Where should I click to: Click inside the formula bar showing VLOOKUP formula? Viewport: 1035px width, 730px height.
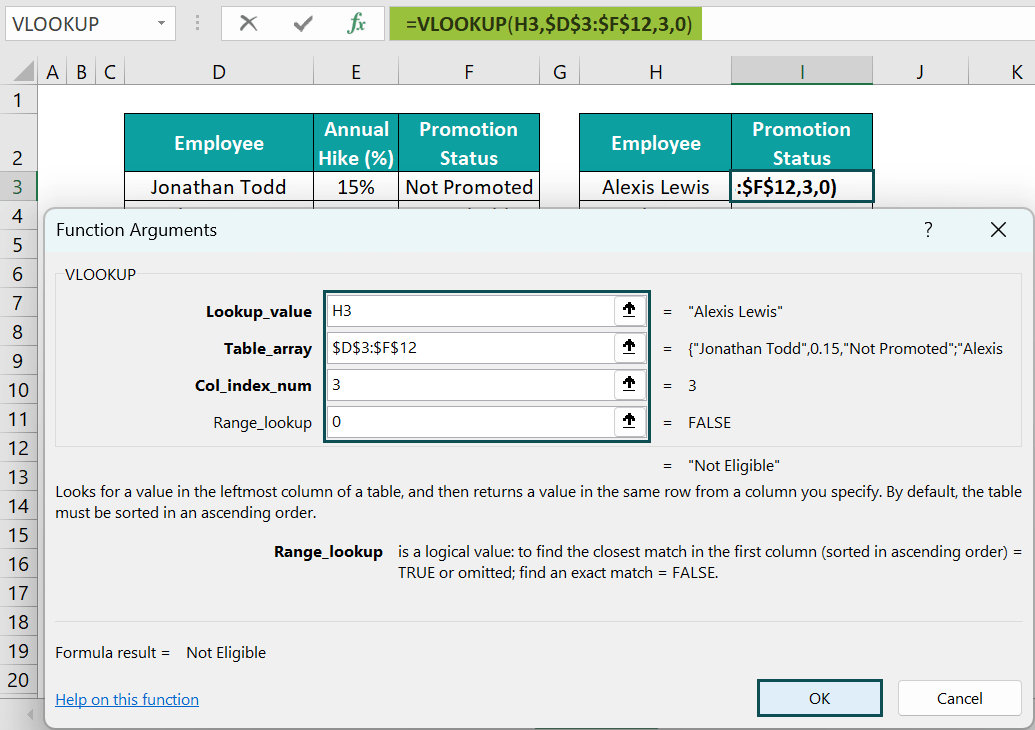point(545,22)
